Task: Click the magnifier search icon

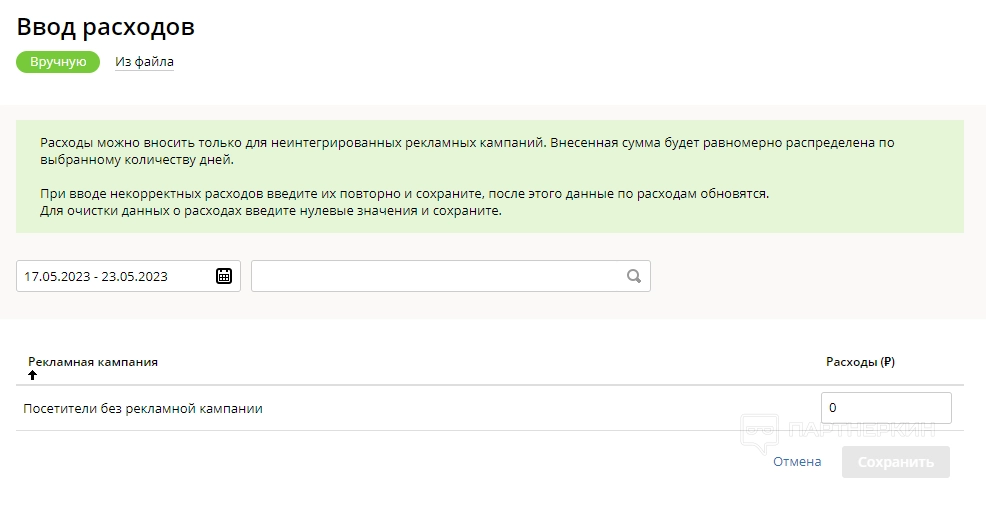Action: coord(634,276)
